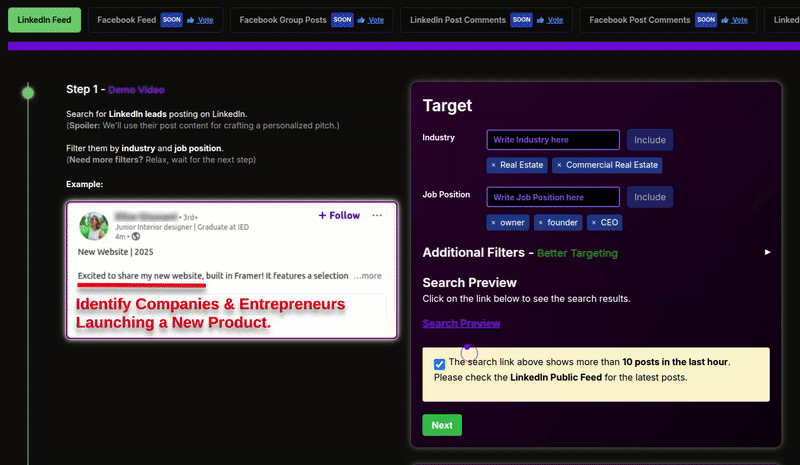Open the Search Preview link
Image resolution: width=800 pixels, height=465 pixels.
point(461,323)
